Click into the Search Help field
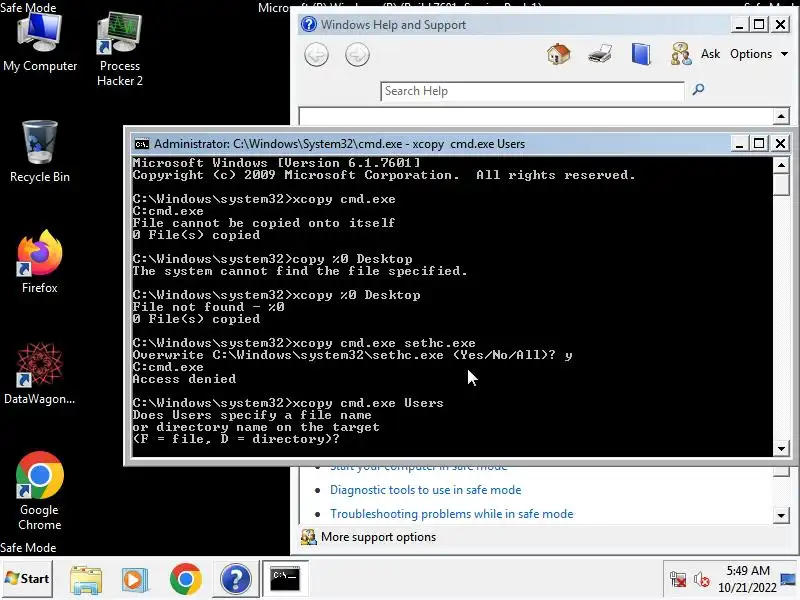 (x=532, y=91)
